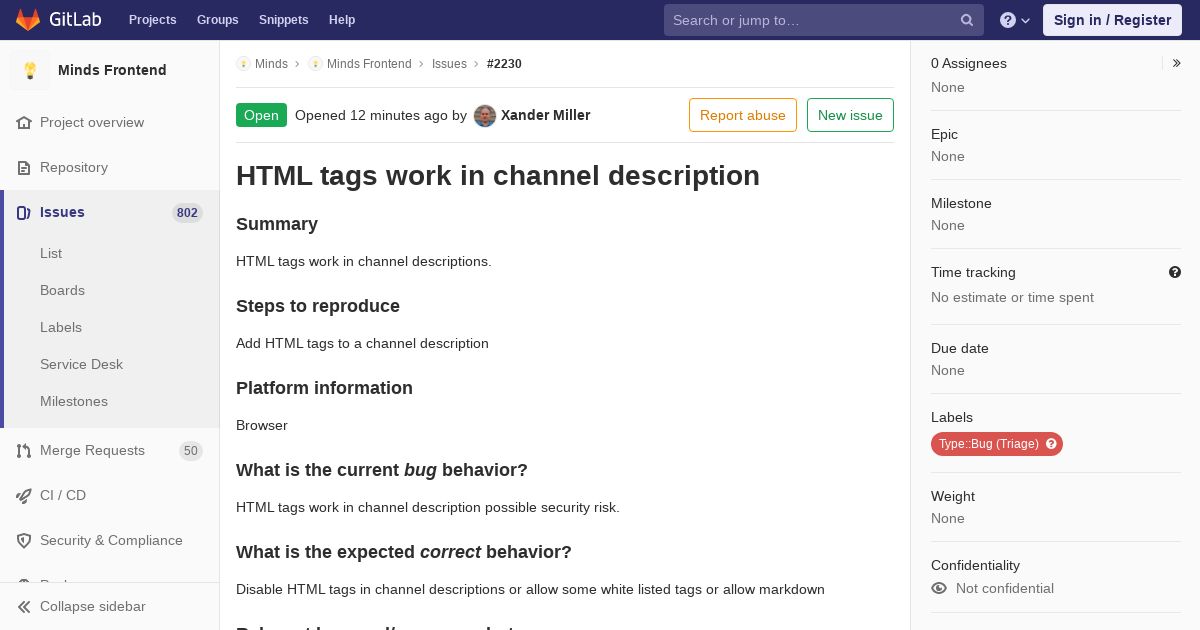Screen dimensions: 1200x630
Task: Click the Issues breadcrumb link
Action: (x=449, y=64)
